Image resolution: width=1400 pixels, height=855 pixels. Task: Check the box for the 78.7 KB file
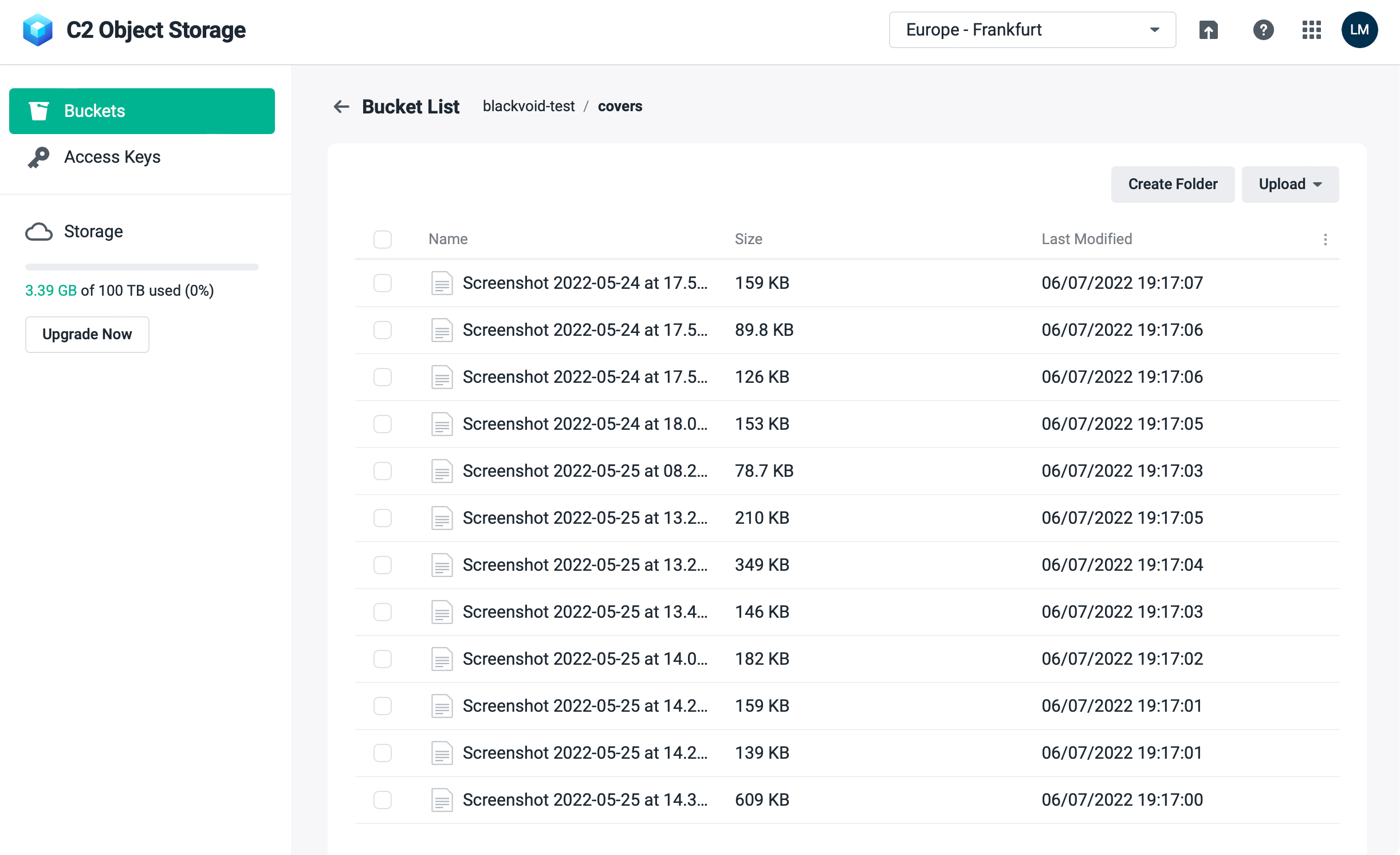coord(383,471)
